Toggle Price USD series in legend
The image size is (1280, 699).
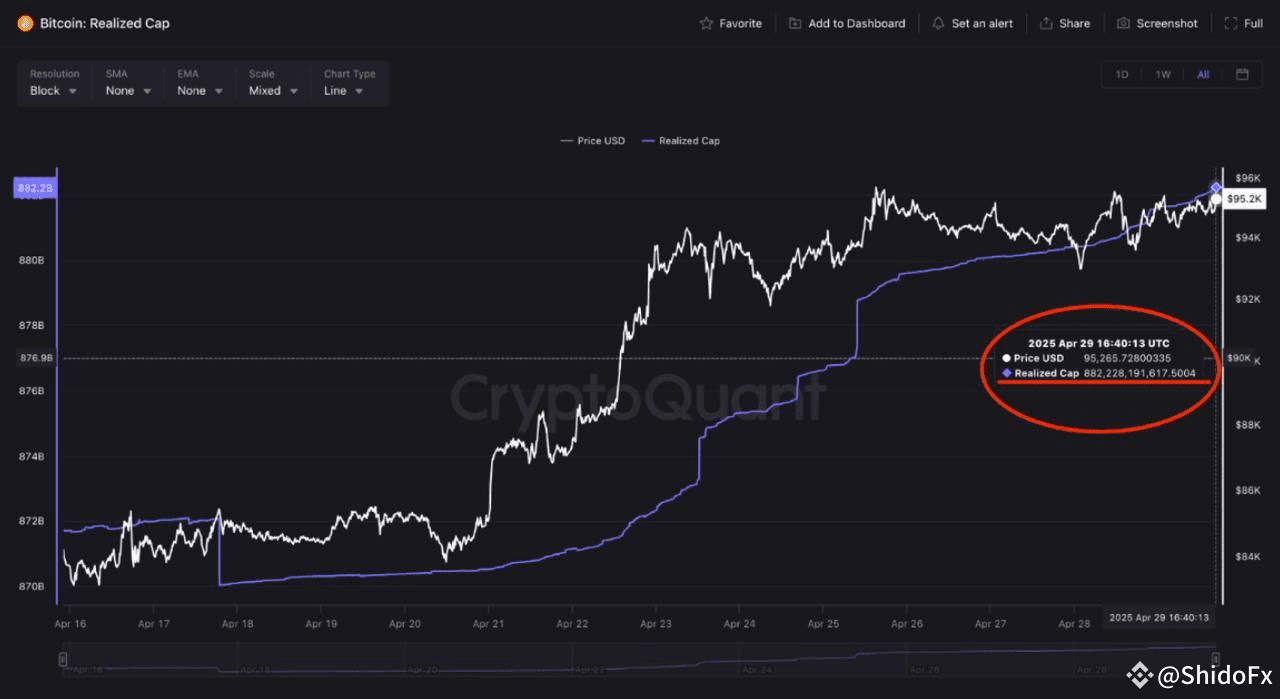pos(593,141)
